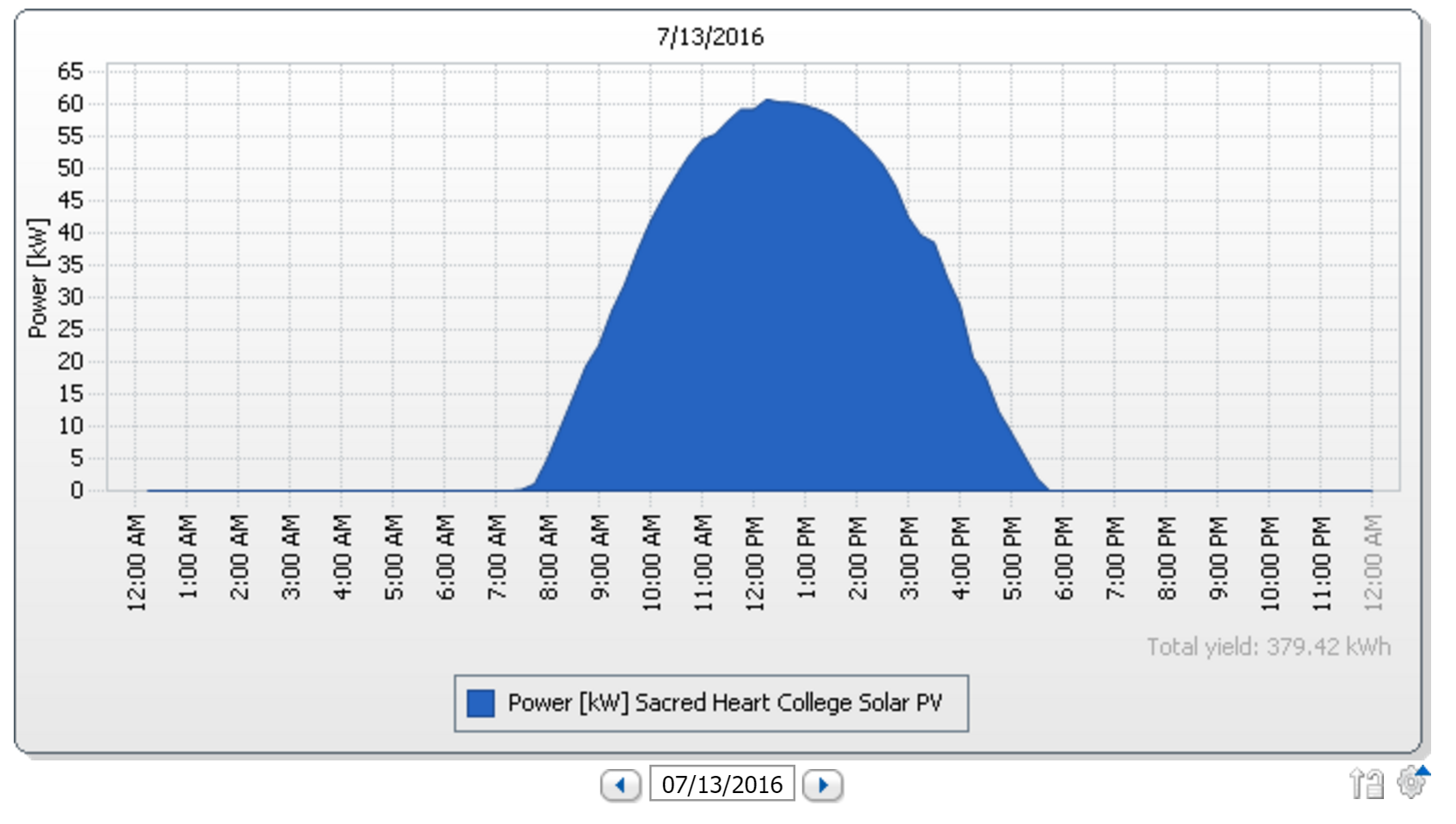Click the 0 value on the power axis

coord(77,491)
